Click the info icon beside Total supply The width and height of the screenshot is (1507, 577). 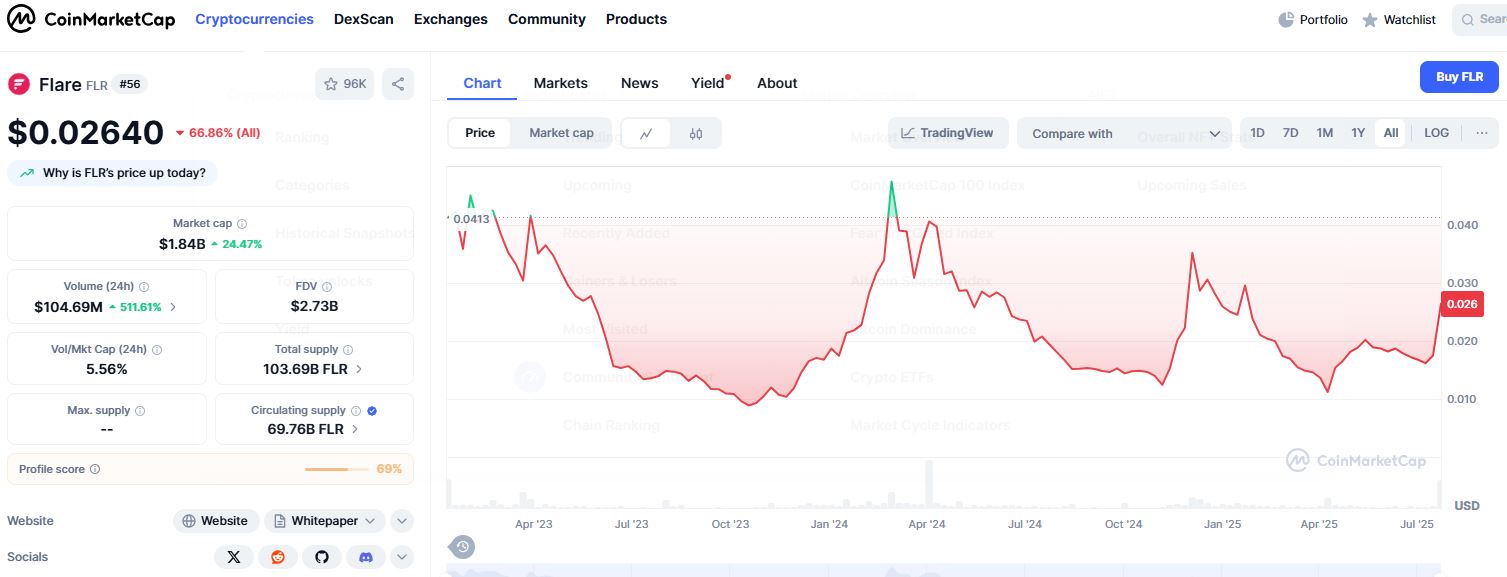[x=348, y=350]
